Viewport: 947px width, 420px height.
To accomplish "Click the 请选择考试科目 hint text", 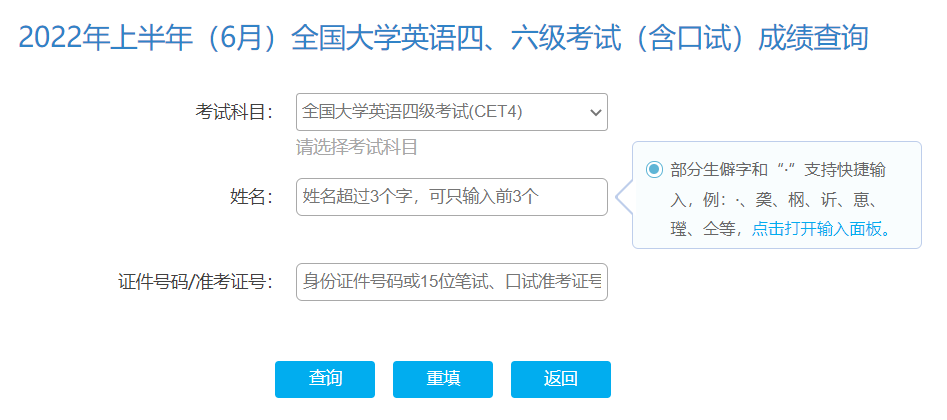I will (x=356, y=148).
